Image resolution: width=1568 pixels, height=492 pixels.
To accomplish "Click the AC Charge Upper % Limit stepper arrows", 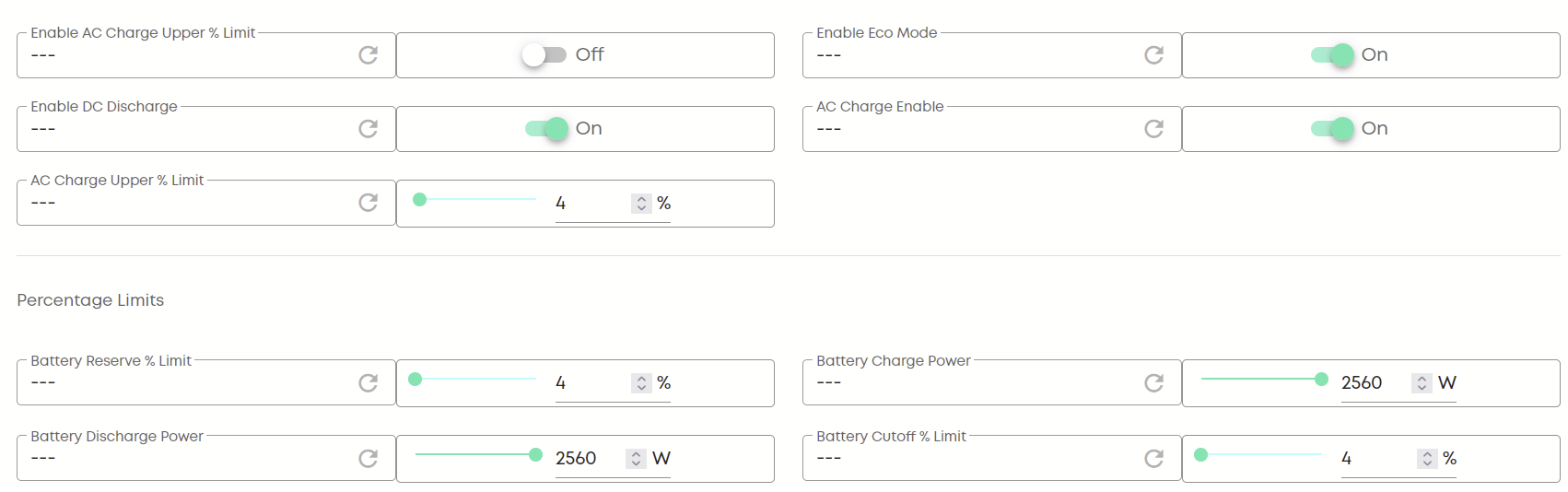I will [x=641, y=204].
